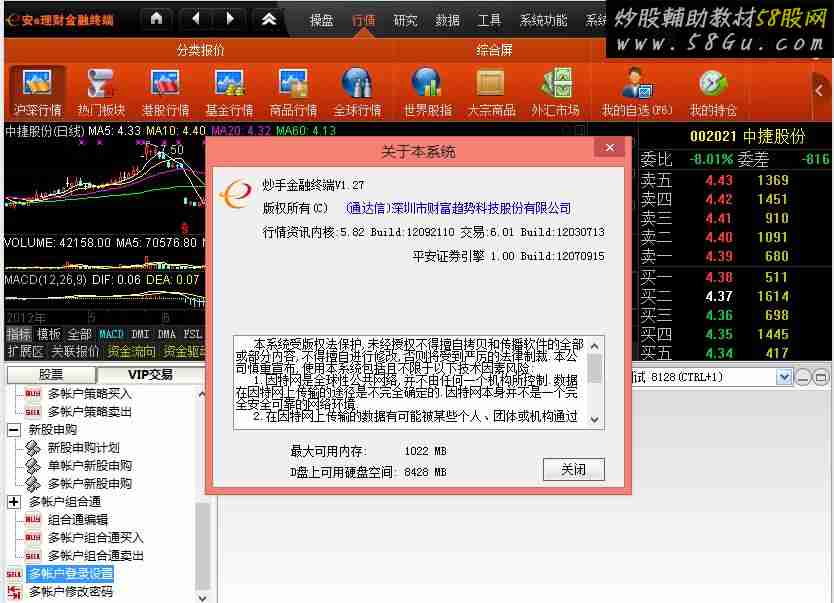The height and width of the screenshot is (603, 834).
Task: Choose the DMI indicator tab
Action: tap(140, 334)
